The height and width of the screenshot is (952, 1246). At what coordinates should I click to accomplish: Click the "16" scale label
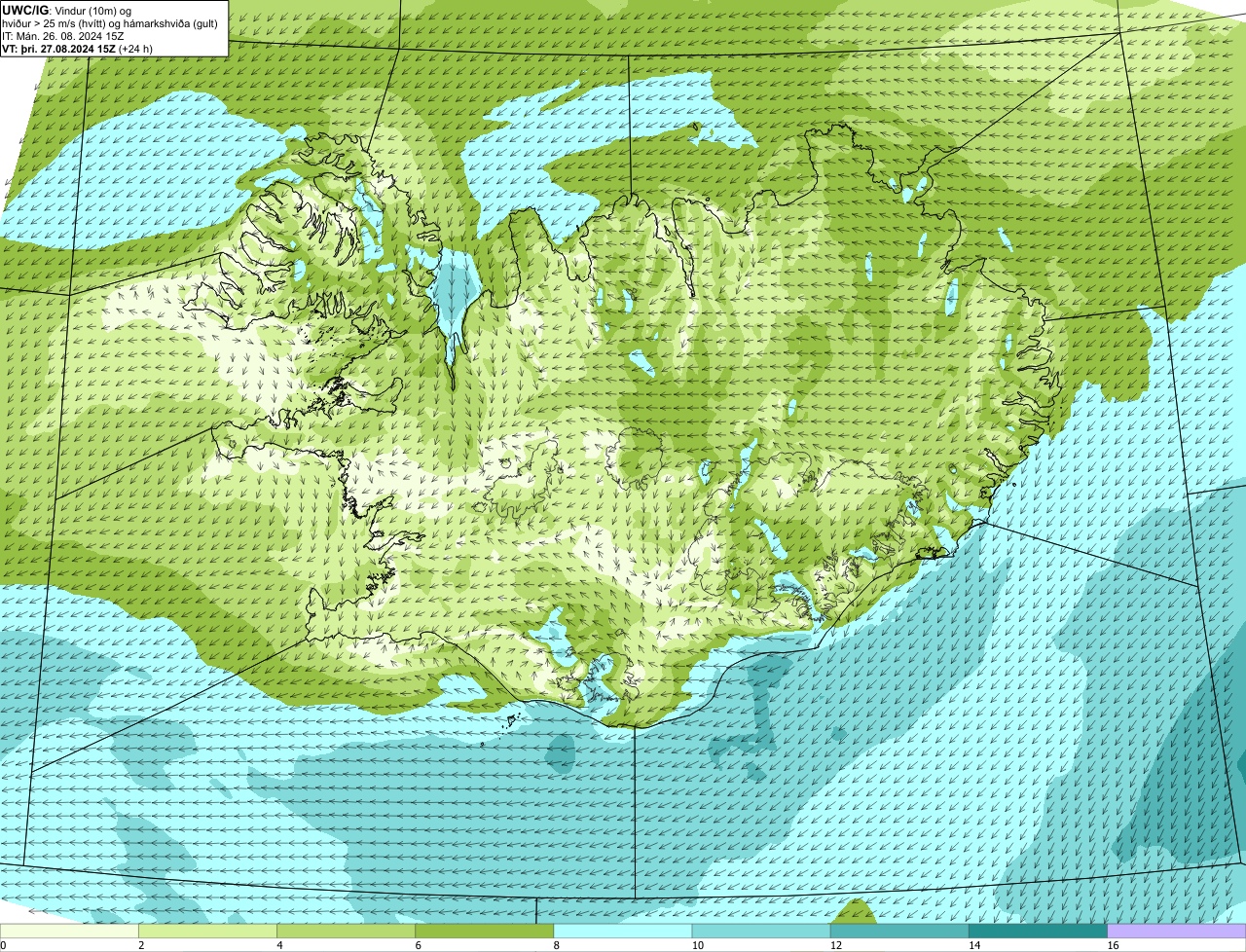(1112, 945)
